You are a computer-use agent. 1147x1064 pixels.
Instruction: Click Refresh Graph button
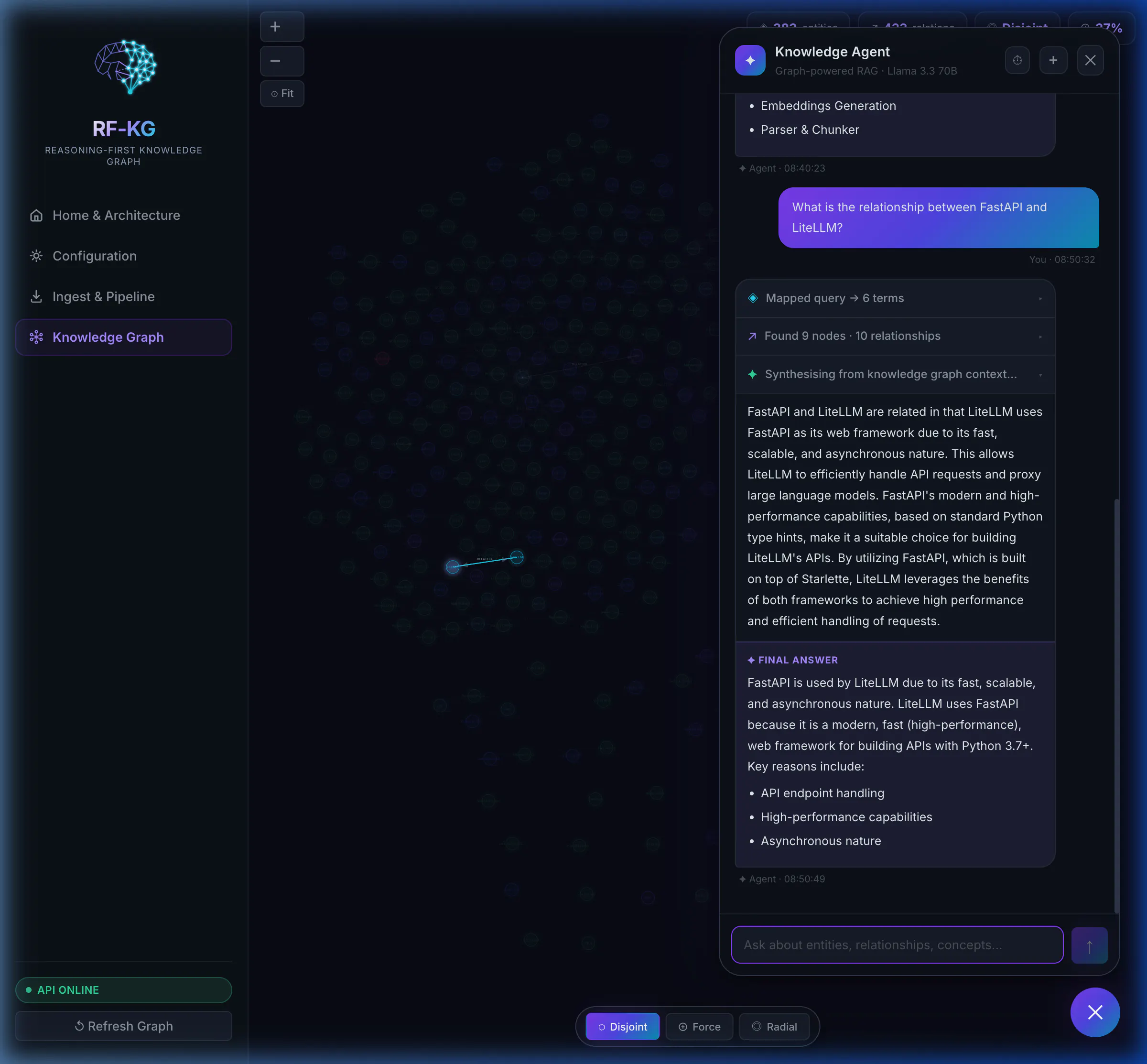point(124,1026)
